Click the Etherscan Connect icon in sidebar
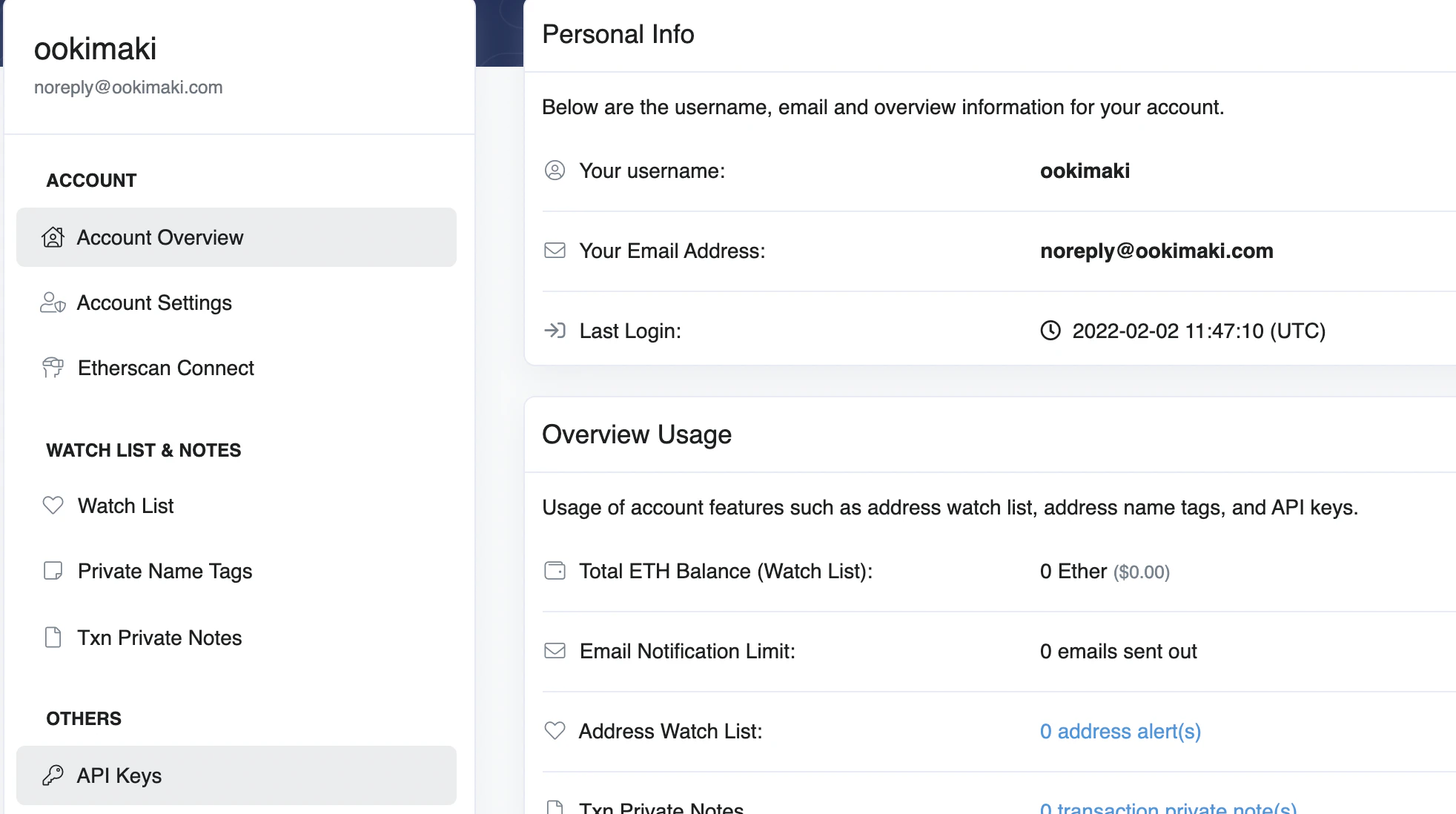 (53, 368)
